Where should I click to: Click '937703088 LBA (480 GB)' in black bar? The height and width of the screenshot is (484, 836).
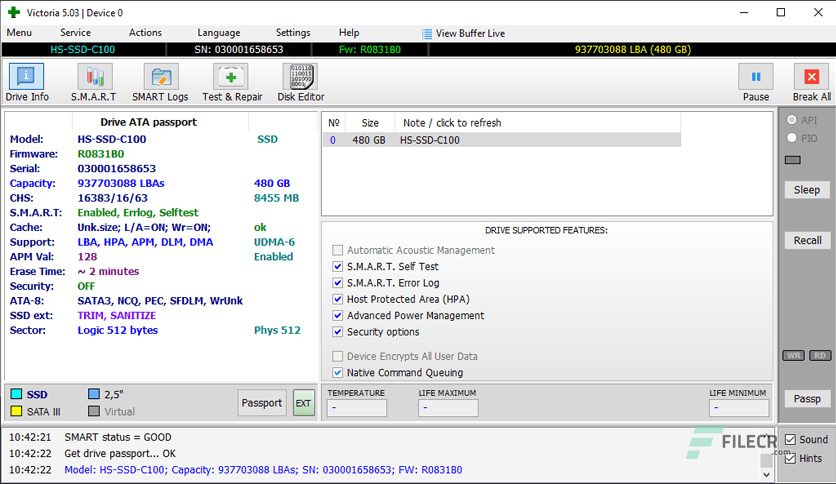(633, 50)
